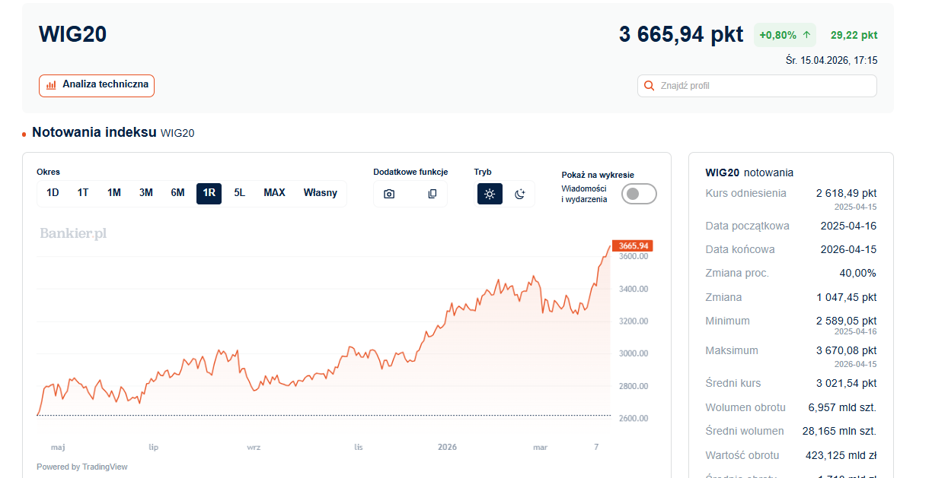Viewport: 948px width, 478px height.
Task: Open the Analiza techniczna button
Action: pos(97,85)
